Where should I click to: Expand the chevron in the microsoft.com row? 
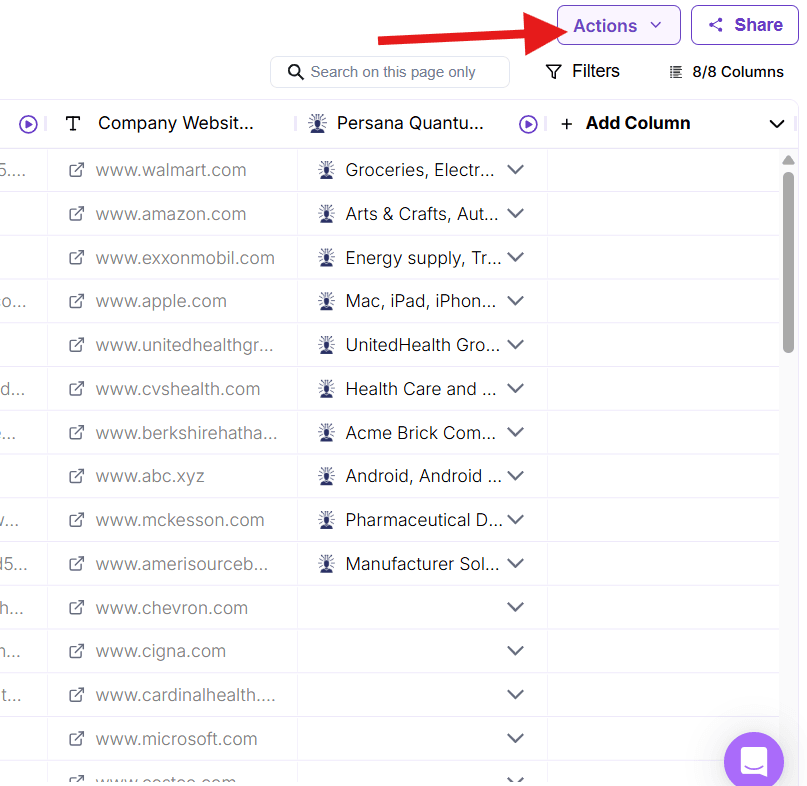[515, 739]
